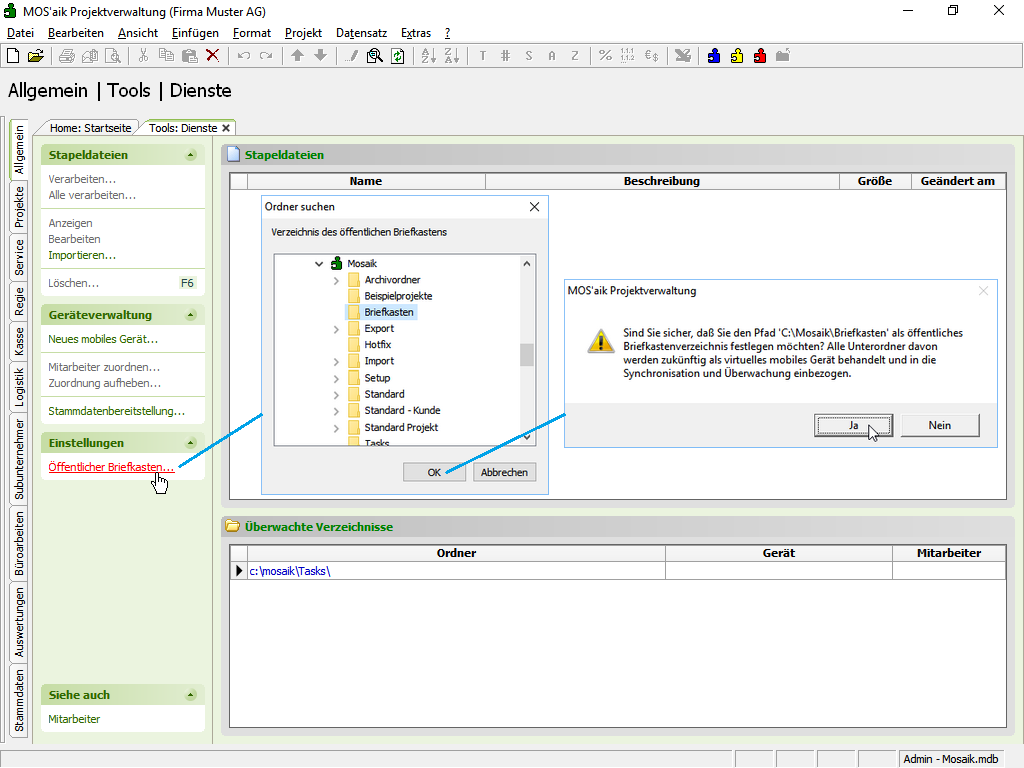Expand the Archivordner folder node
1024x768 pixels.
pyautogui.click(x=336, y=280)
